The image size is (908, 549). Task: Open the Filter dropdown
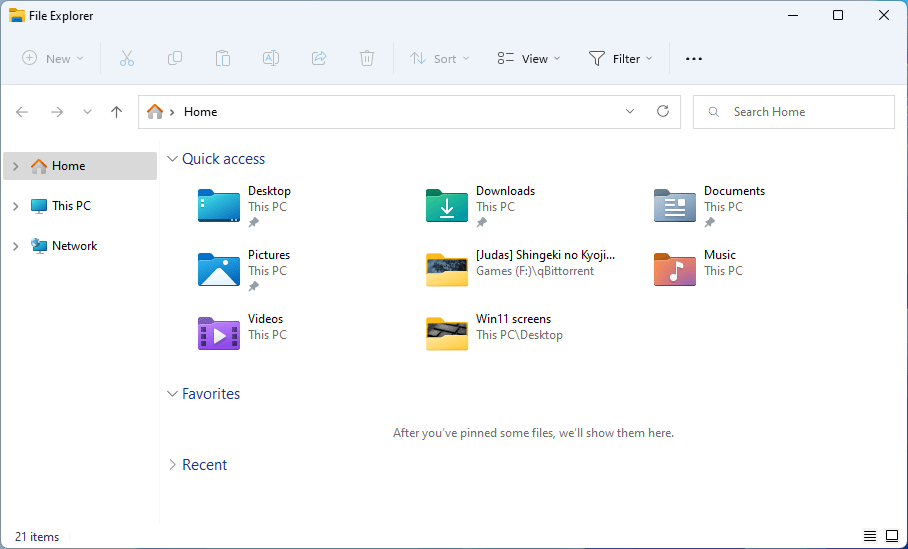pyautogui.click(x=621, y=58)
